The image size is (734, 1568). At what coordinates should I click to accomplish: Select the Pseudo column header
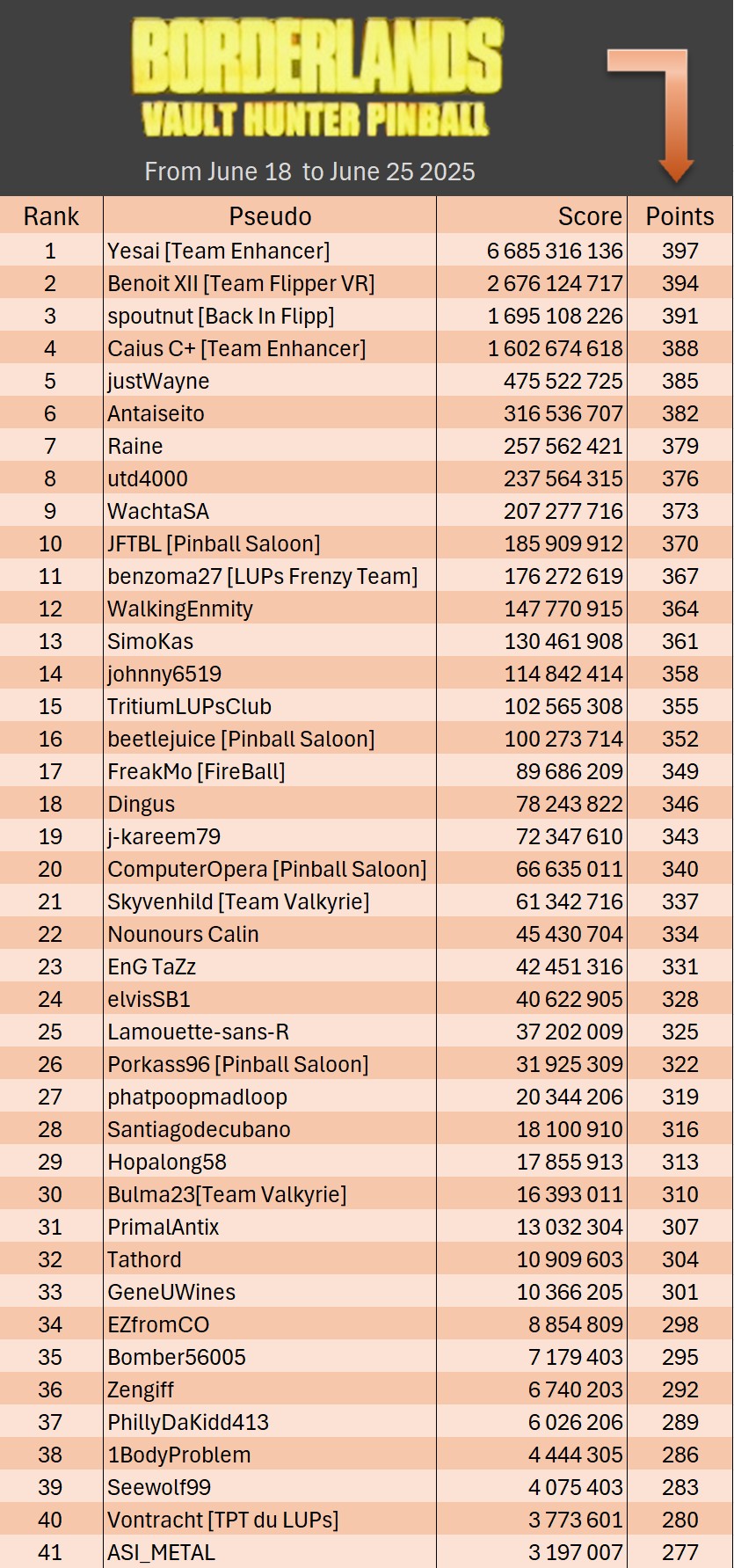tap(270, 216)
